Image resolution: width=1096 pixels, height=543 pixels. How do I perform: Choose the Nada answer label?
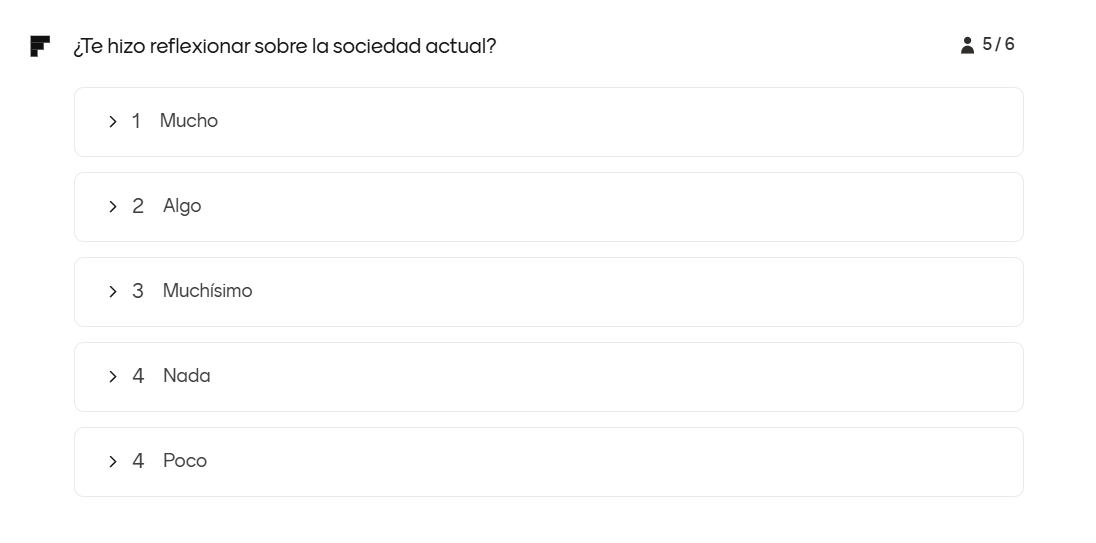[186, 376]
